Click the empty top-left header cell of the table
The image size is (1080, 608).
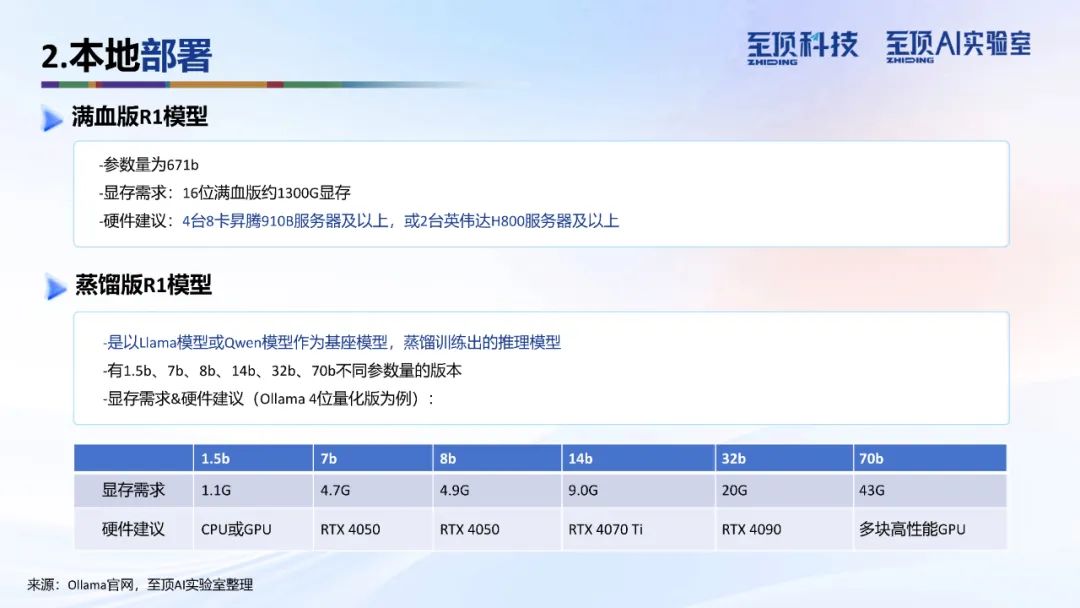point(133,458)
